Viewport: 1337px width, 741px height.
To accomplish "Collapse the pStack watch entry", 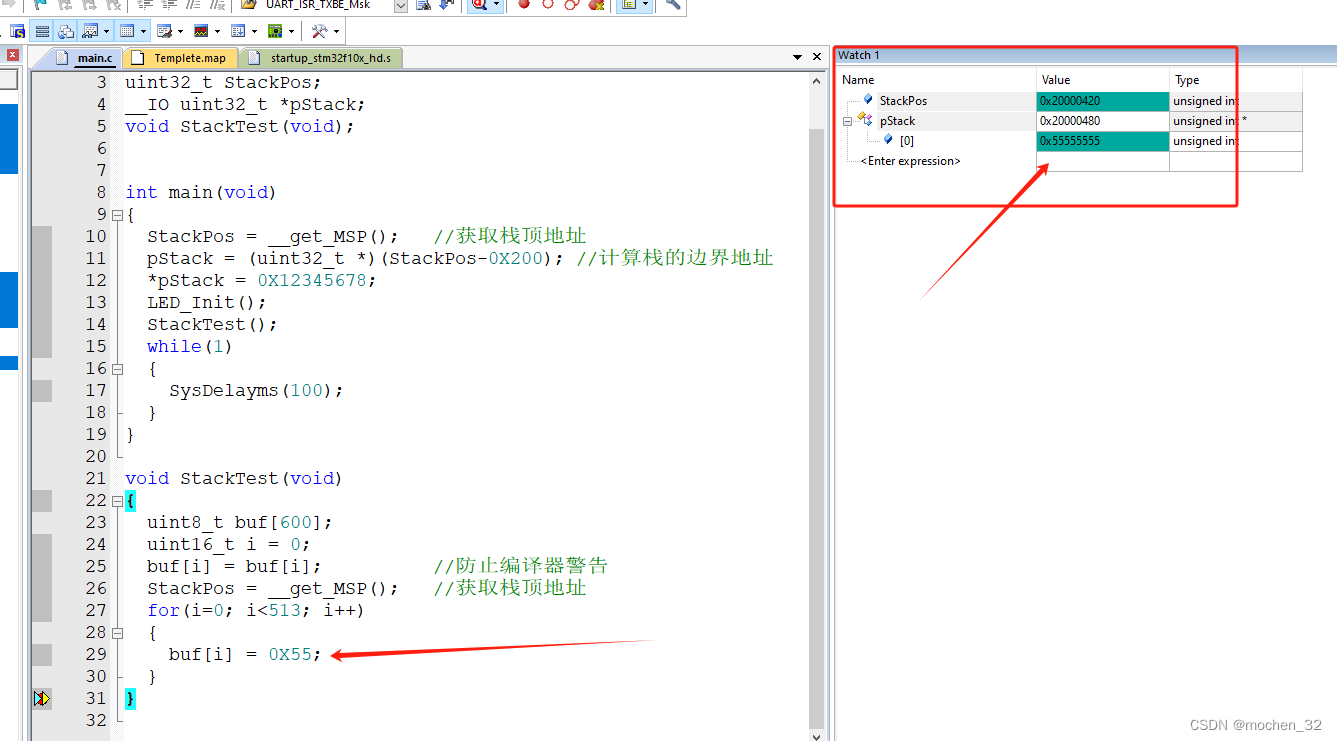I will pyautogui.click(x=848, y=121).
